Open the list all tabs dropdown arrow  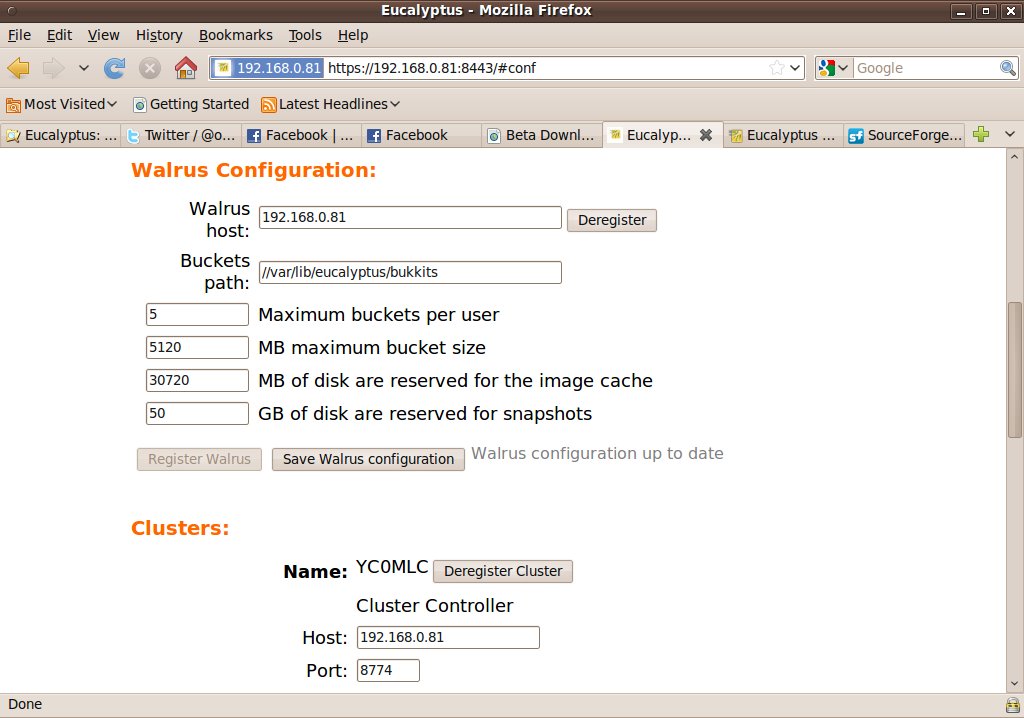[1009, 135]
